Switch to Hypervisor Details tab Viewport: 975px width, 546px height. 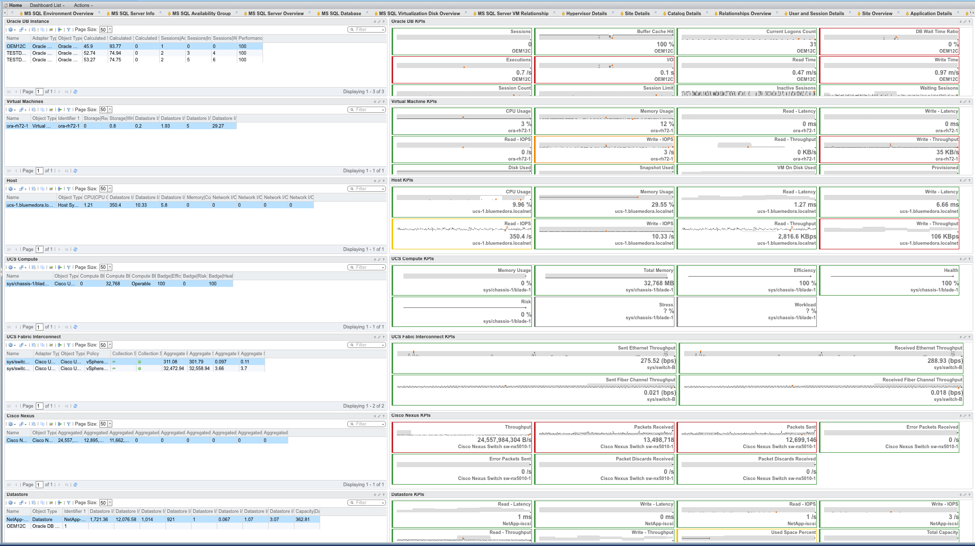(x=585, y=14)
